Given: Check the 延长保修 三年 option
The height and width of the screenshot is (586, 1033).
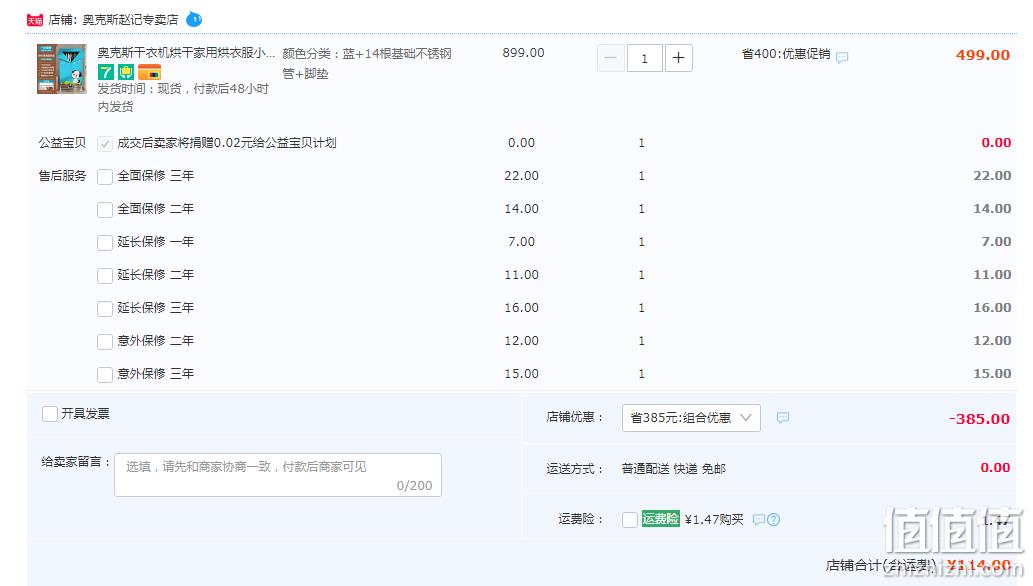Looking at the screenshot, I should pos(105,308).
